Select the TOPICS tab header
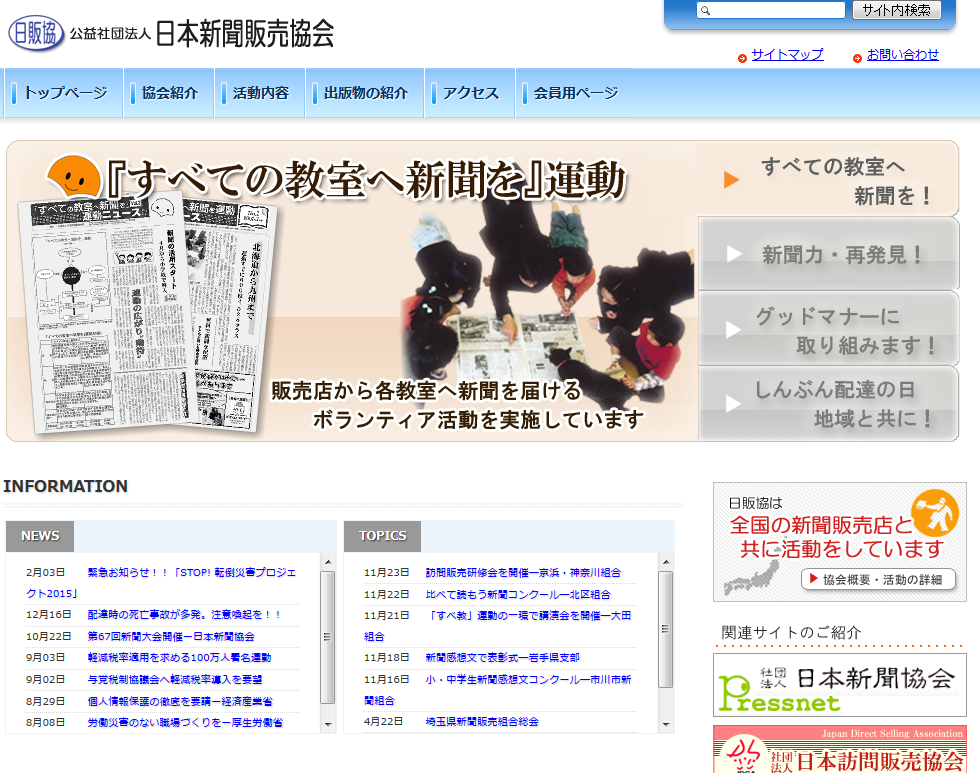 coord(382,536)
